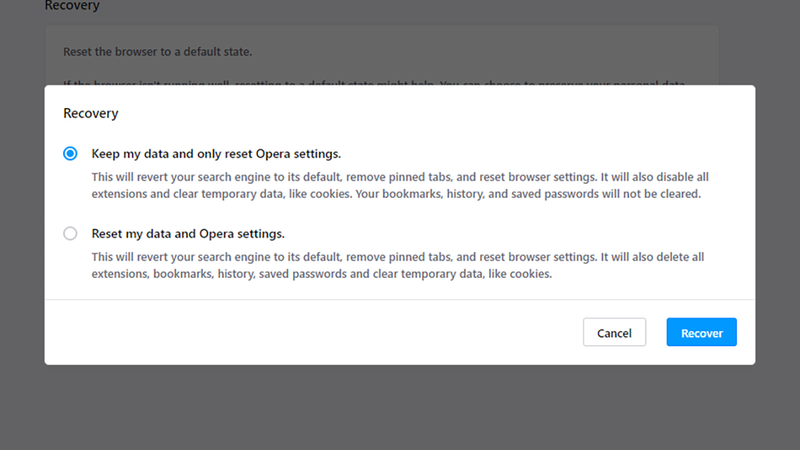
Task: Click the background 'Recovery' section heading
Action: coord(72,6)
